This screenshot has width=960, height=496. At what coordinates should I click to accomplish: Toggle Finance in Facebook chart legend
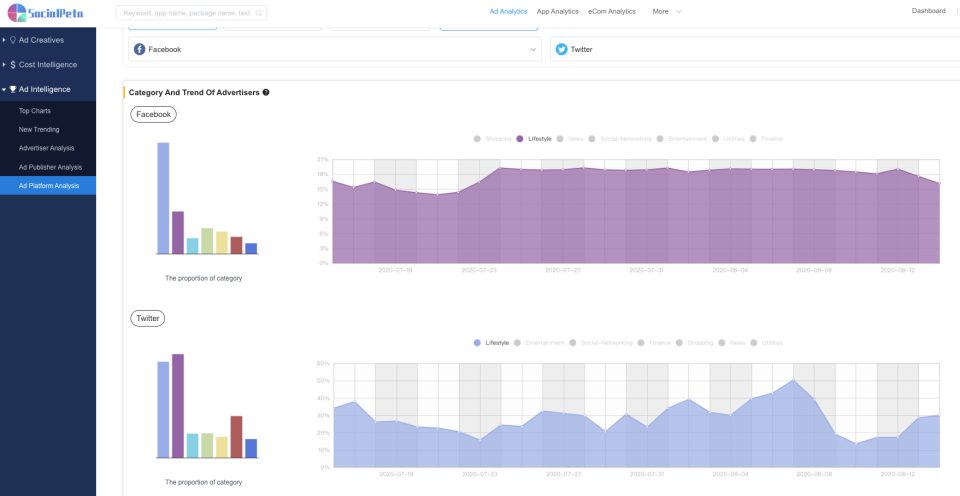[x=766, y=139]
